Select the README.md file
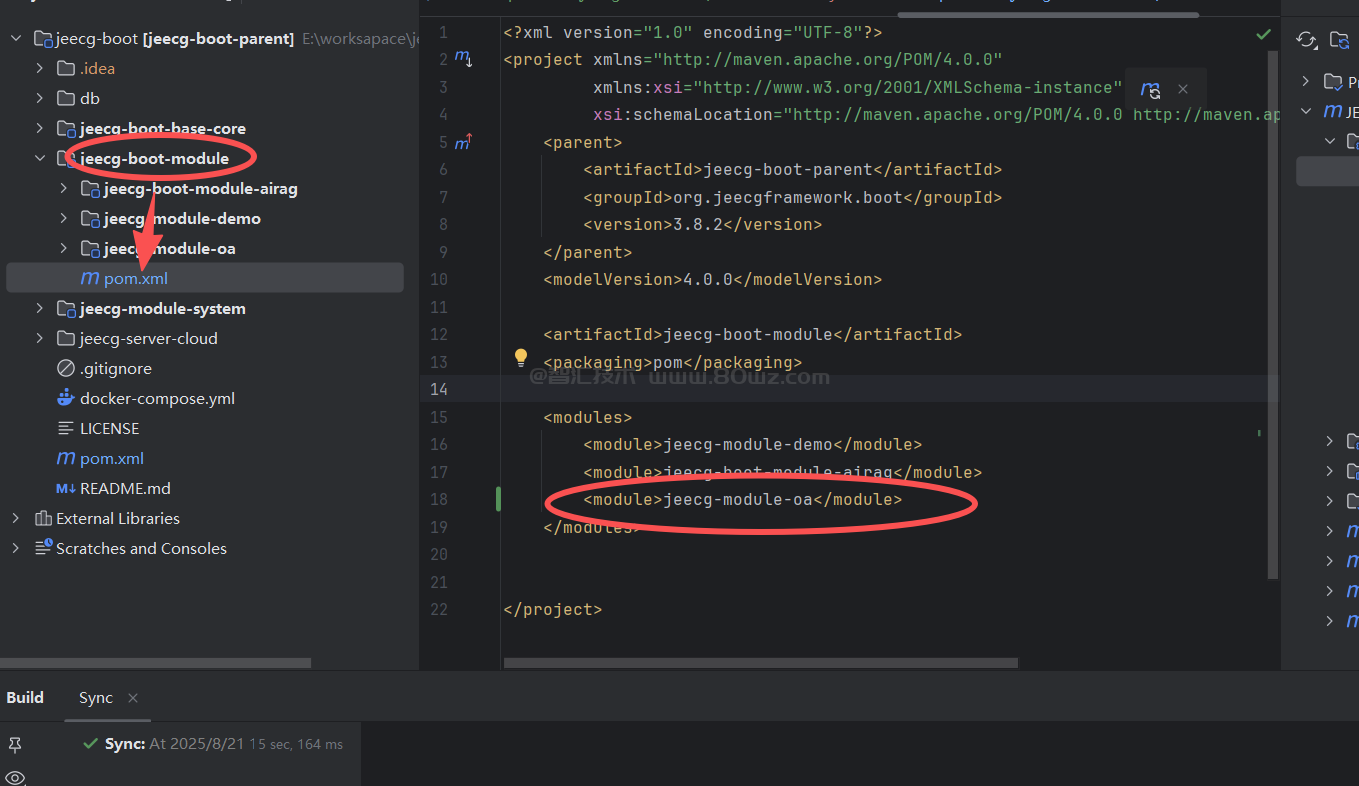This screenshot has width=1359, height=786. [x=125, y=488]
